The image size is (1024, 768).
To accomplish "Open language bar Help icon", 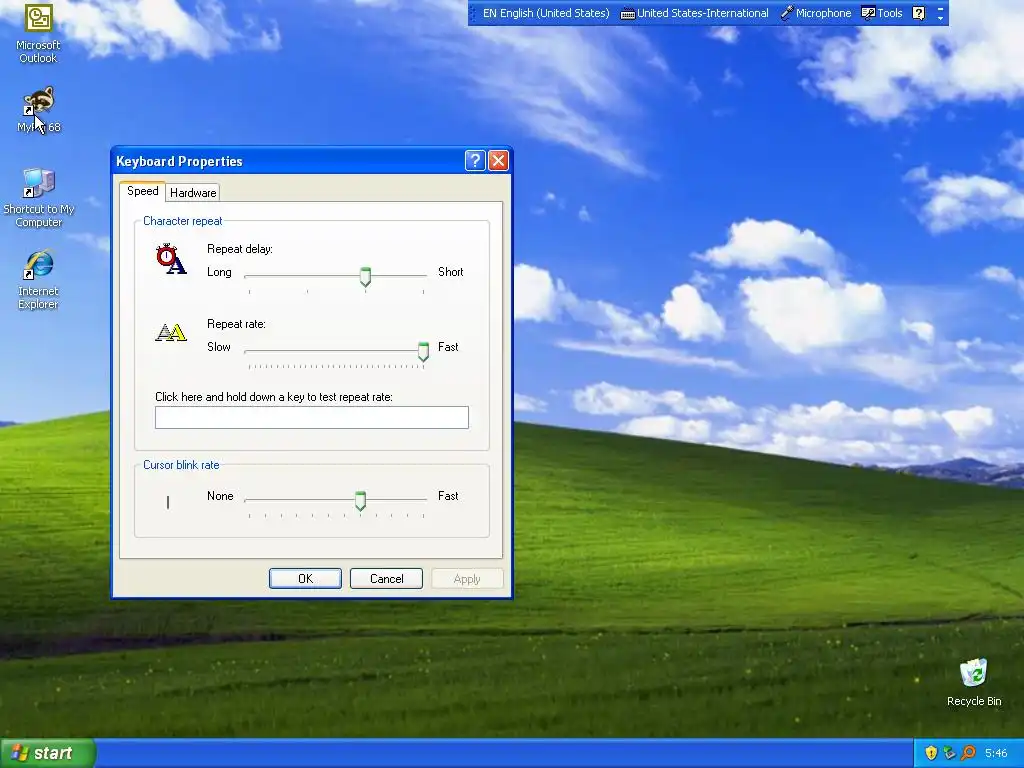I will [918, 13].
